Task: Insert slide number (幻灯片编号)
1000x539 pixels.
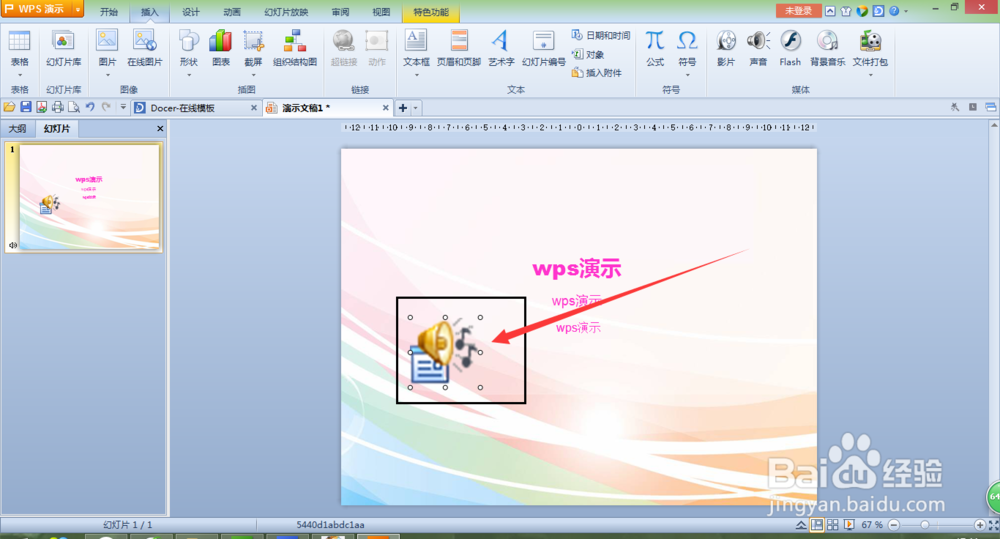Action: 543,48
